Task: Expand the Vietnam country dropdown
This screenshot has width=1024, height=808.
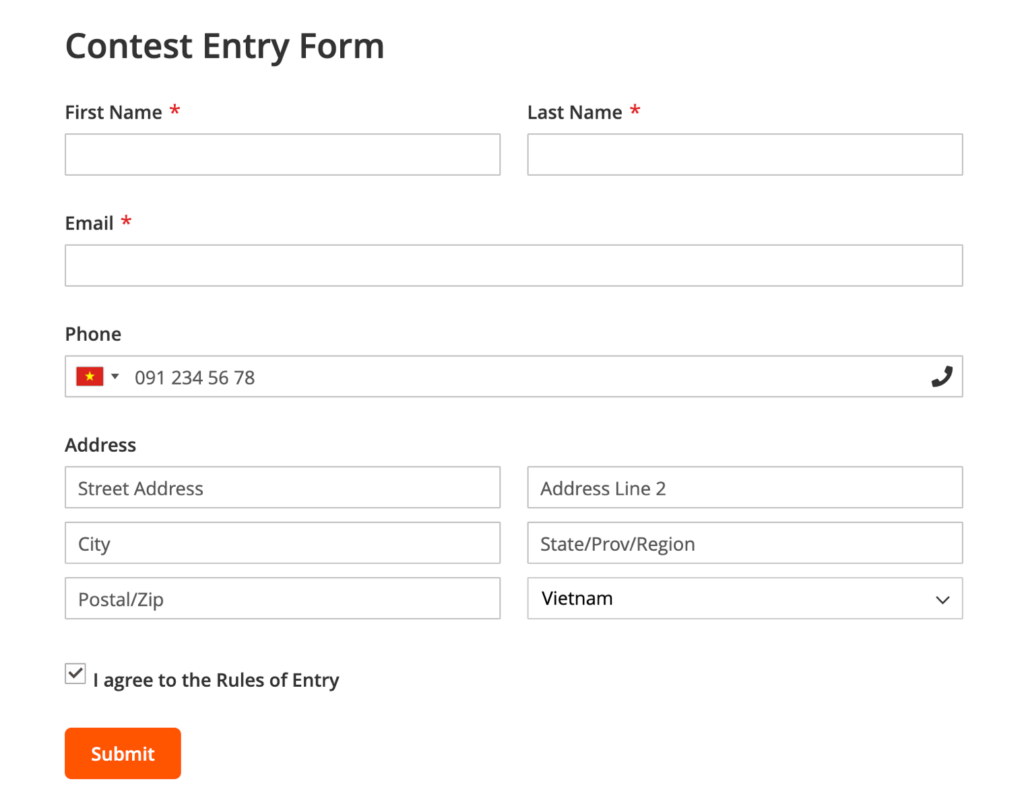Action: (x=744, y=598)
